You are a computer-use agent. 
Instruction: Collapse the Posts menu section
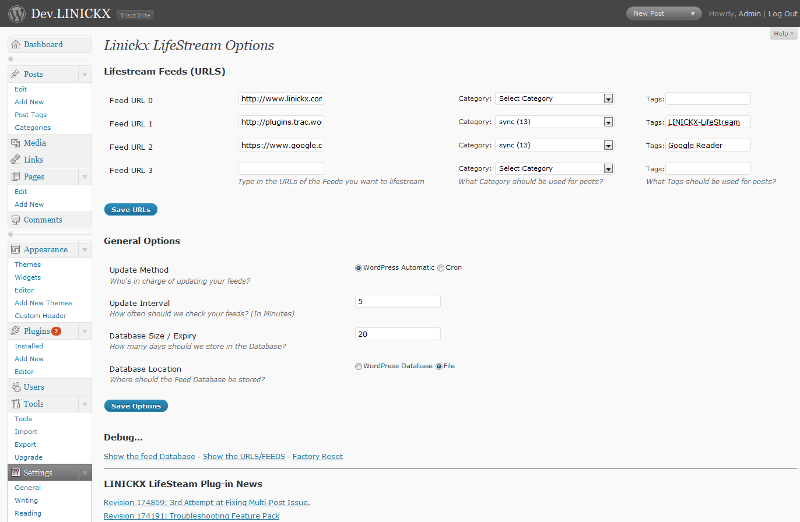(85, 74)
